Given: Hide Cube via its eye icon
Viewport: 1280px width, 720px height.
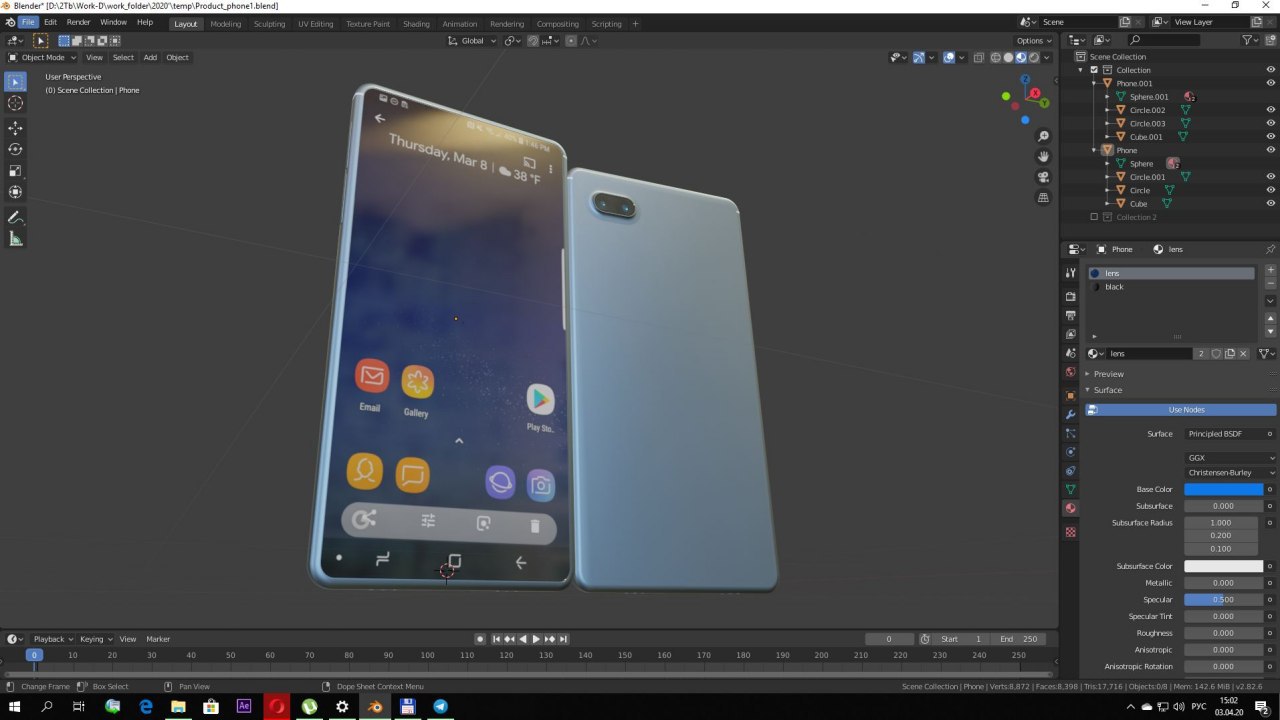Looking at the screenshot, I should [x=1271, y=203].
